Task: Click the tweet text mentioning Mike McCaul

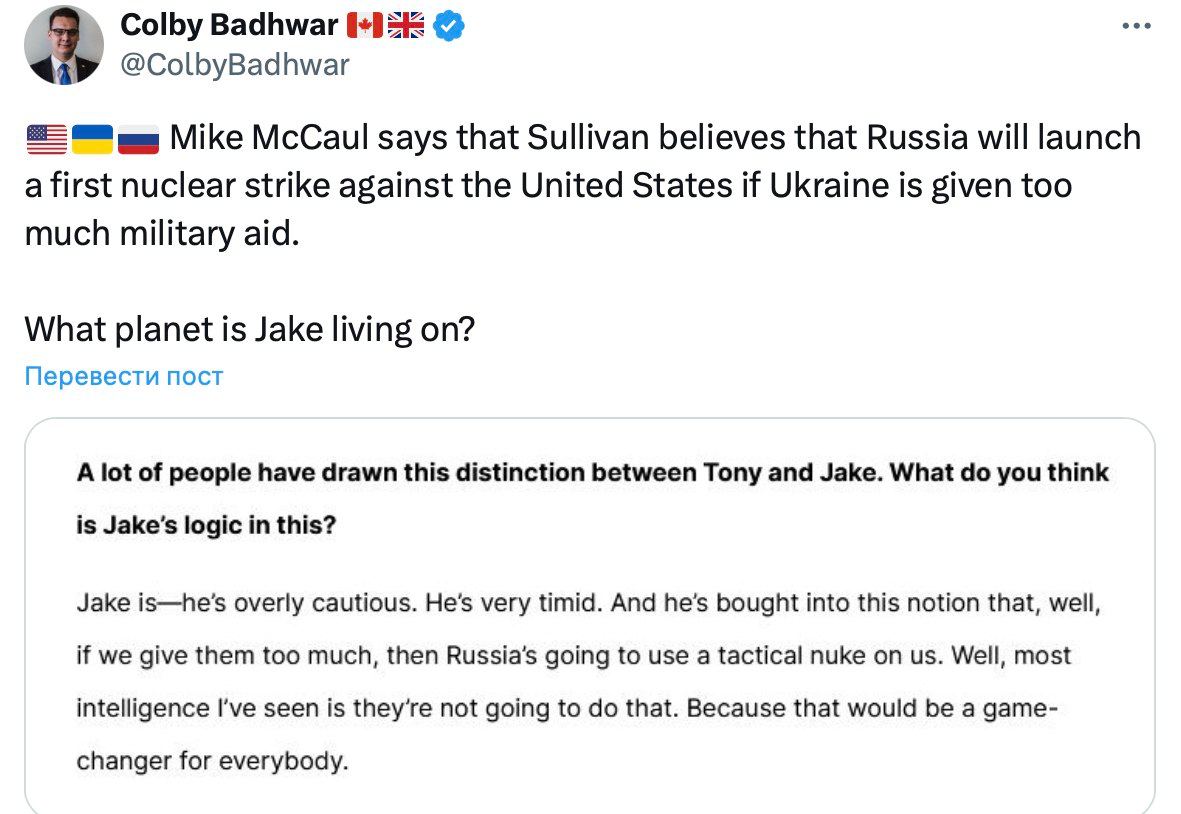Action: (x=655, y=138)
